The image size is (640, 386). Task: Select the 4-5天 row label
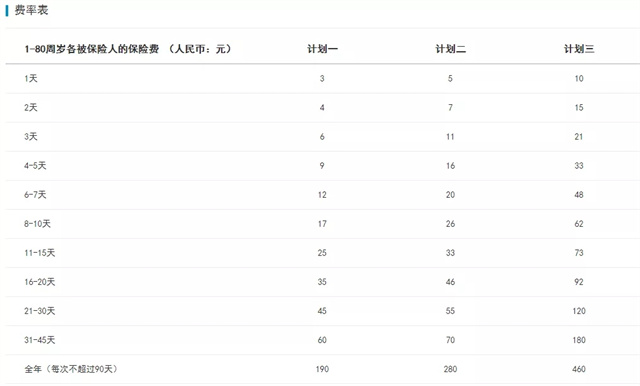tap(35, 165)
